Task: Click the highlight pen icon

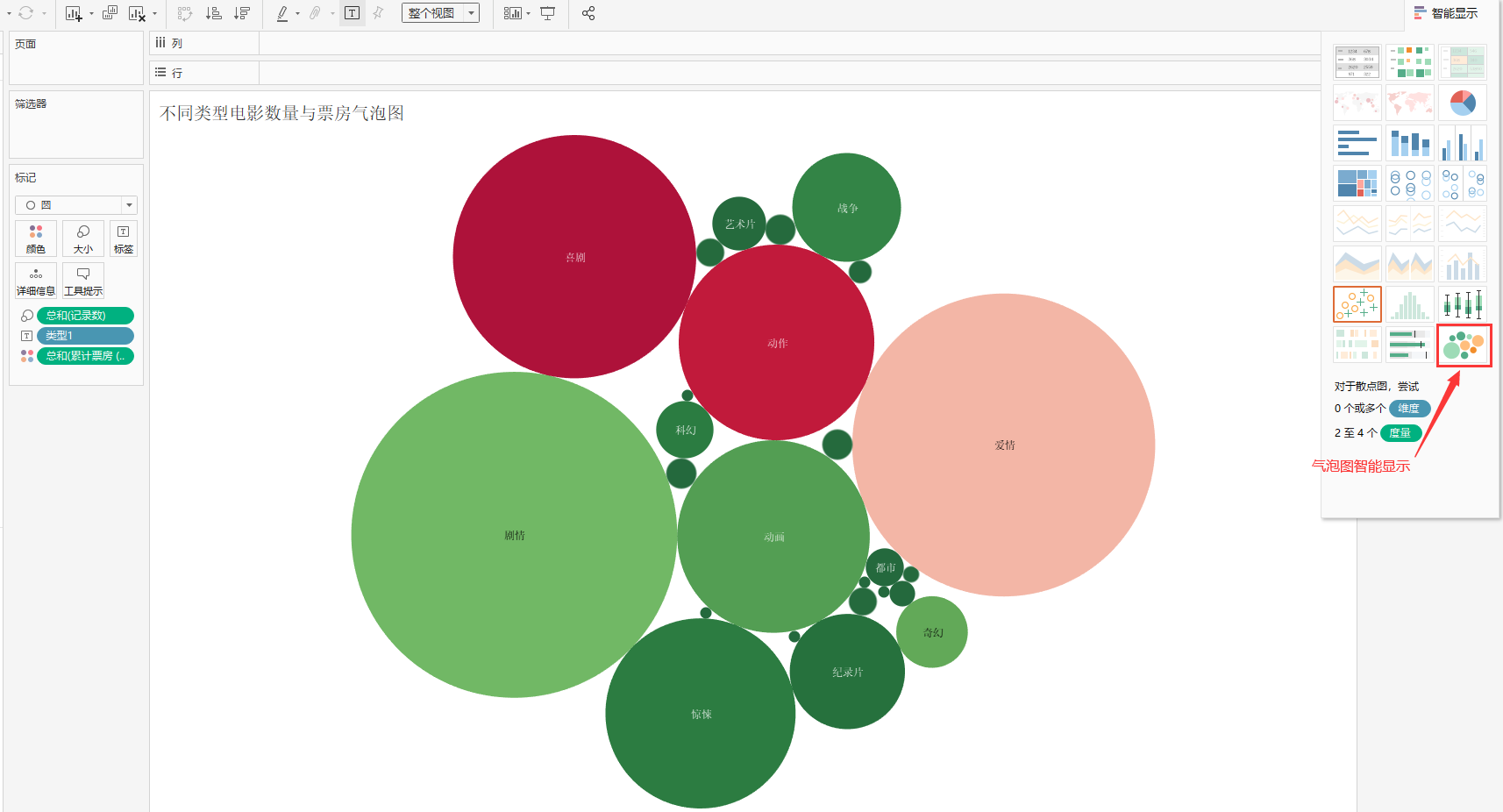Action: point(282,13)
